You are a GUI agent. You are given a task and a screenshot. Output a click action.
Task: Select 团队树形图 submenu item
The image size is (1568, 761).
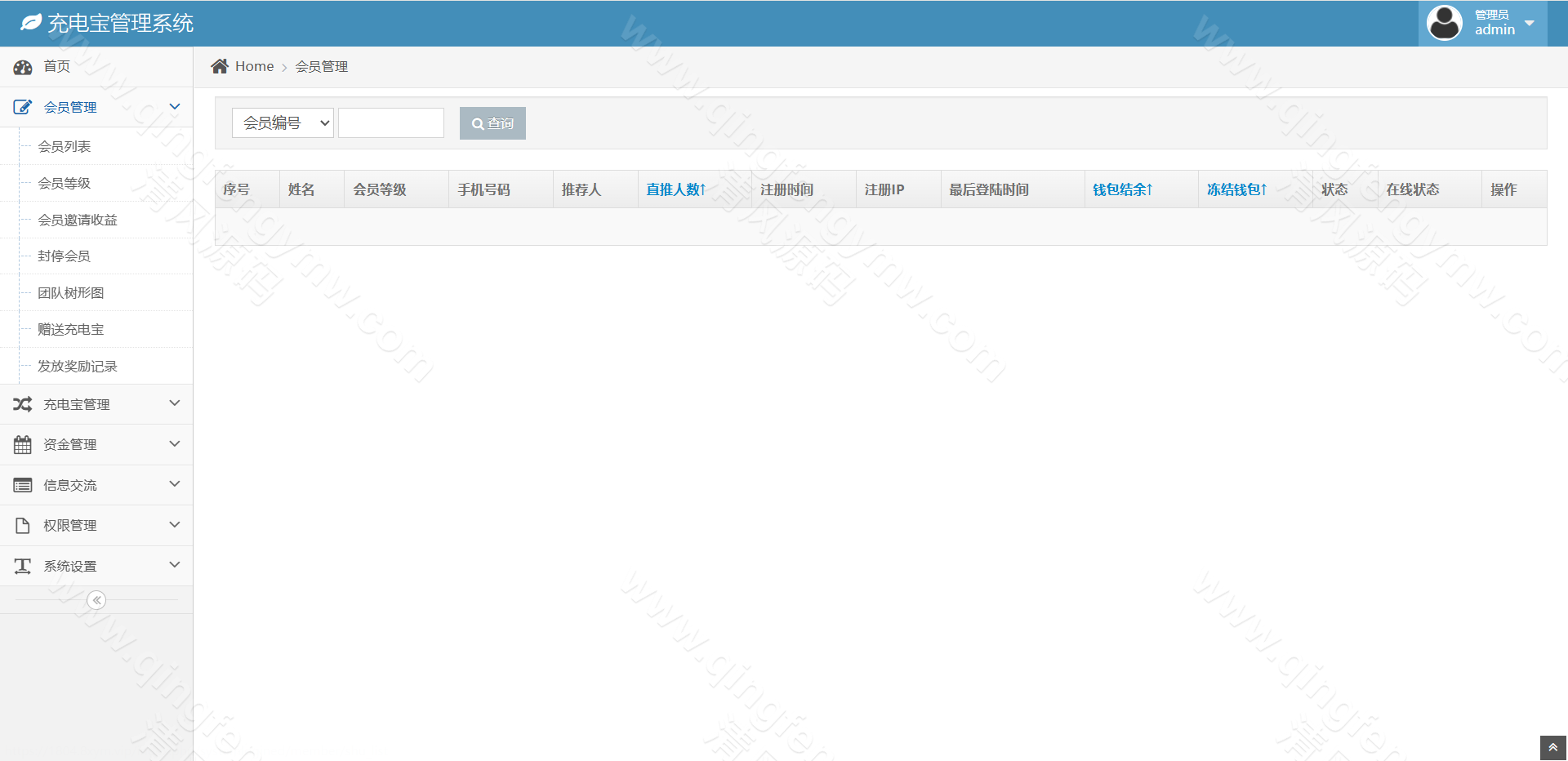click(x=71, y=293)
